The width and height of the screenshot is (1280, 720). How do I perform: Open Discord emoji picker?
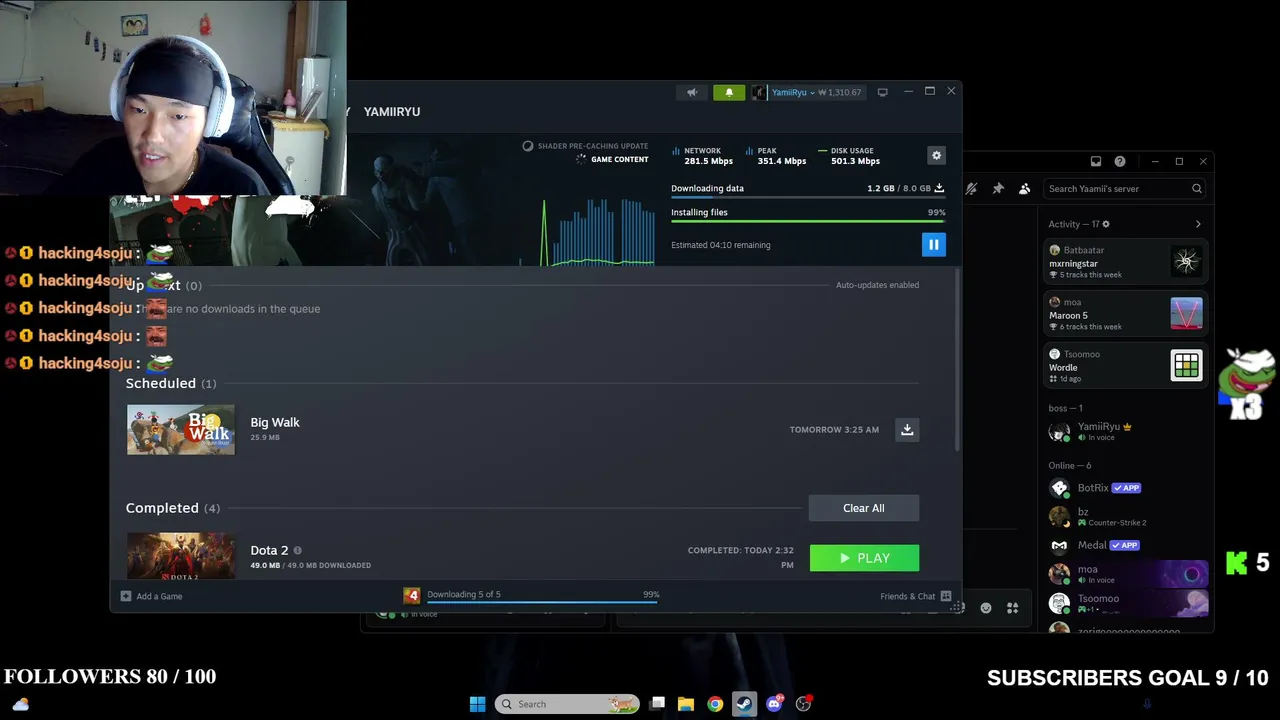tap(986, 608)
